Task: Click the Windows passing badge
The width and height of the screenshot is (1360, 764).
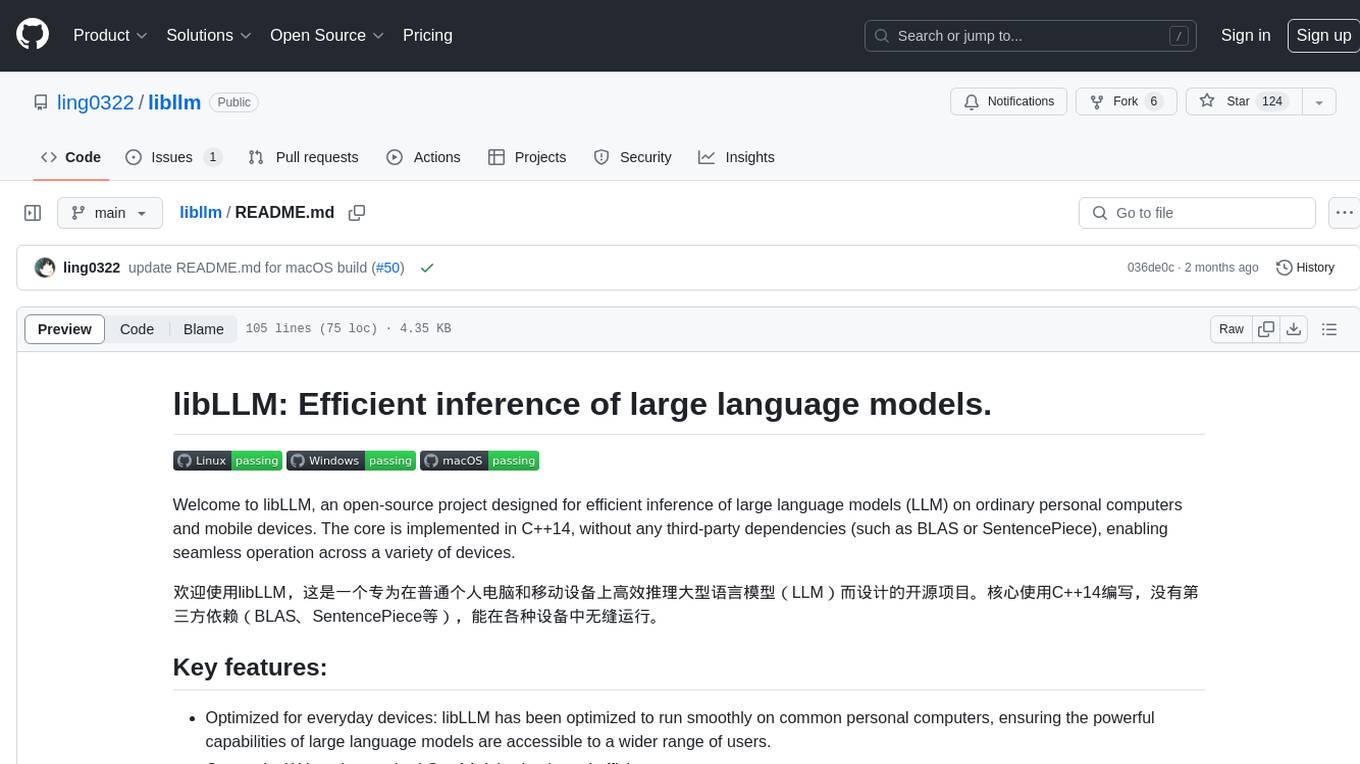Action: point(351,461)
